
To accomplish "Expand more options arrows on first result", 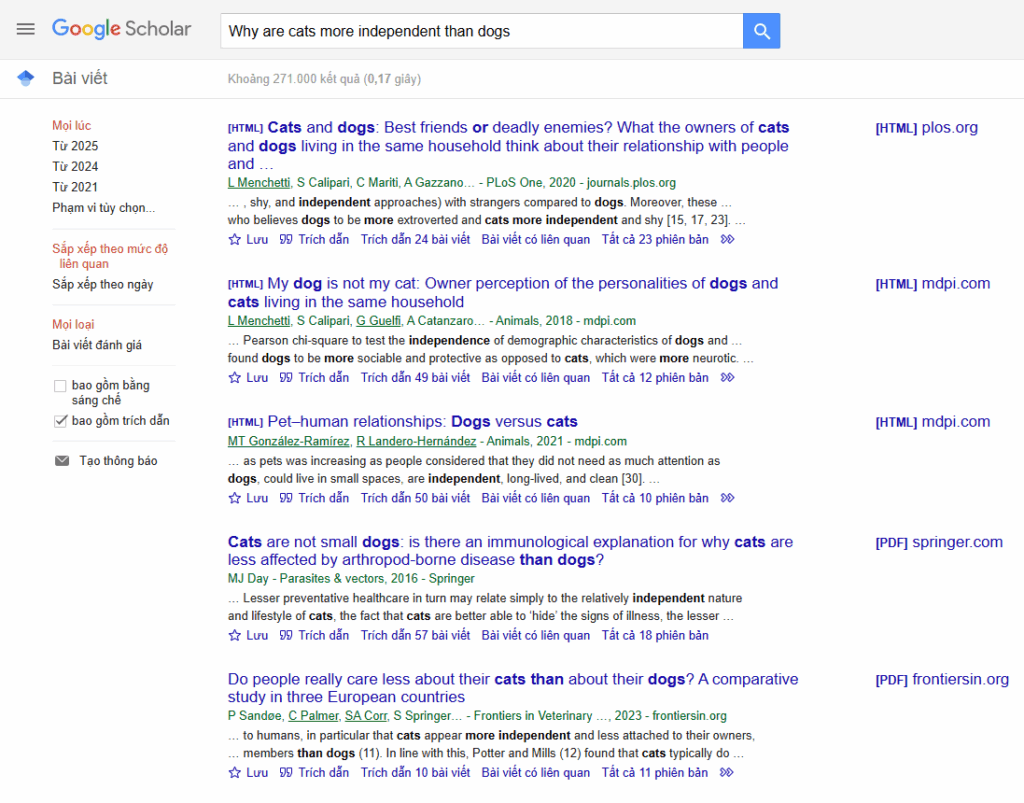I will (x=727, y=240).
